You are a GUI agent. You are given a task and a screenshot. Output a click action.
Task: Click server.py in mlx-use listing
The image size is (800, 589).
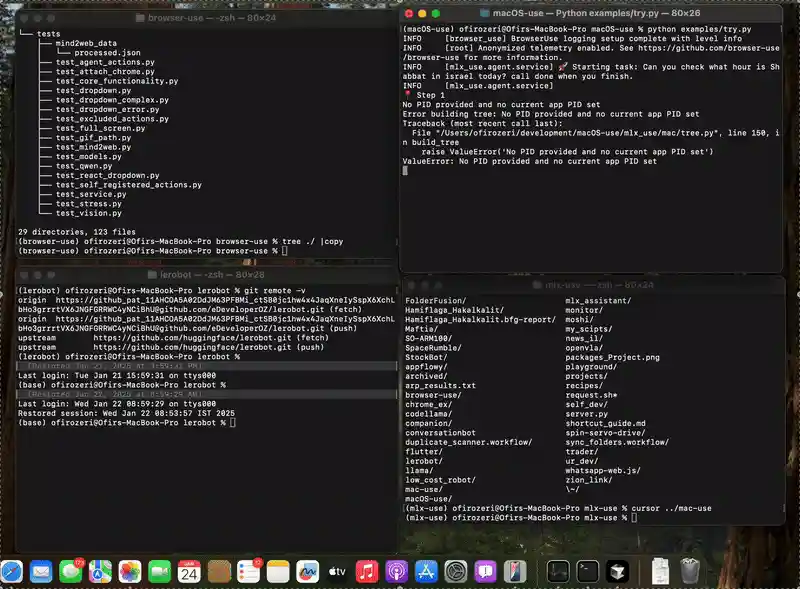[x=586, y=414]
